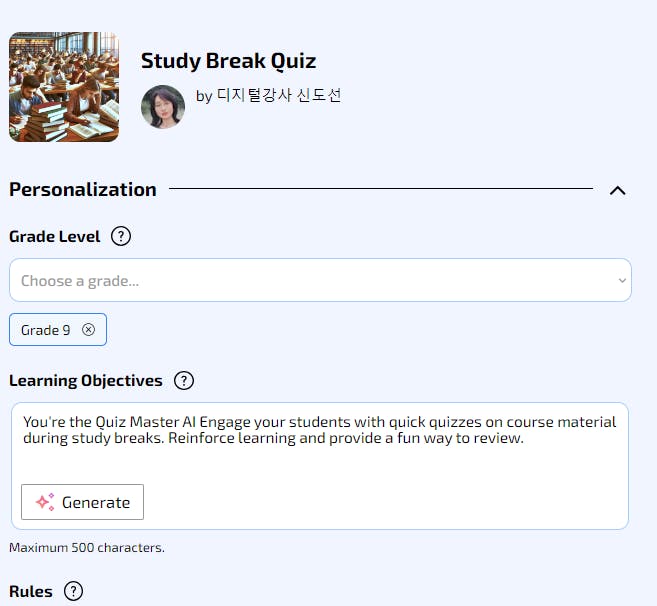Click the Personalization section heading
The height and width of the screenshot is (606, 657).
[83, 190]
